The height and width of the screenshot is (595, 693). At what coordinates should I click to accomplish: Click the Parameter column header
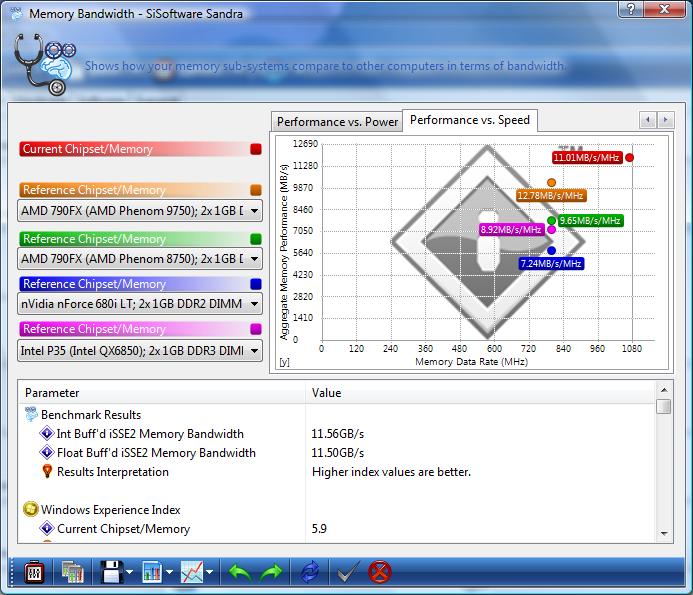point(162,393)
